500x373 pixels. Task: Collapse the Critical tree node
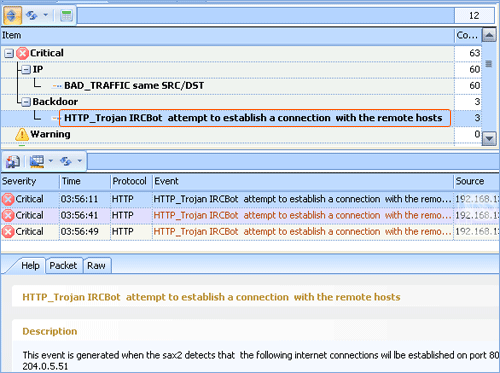(9, 53)
